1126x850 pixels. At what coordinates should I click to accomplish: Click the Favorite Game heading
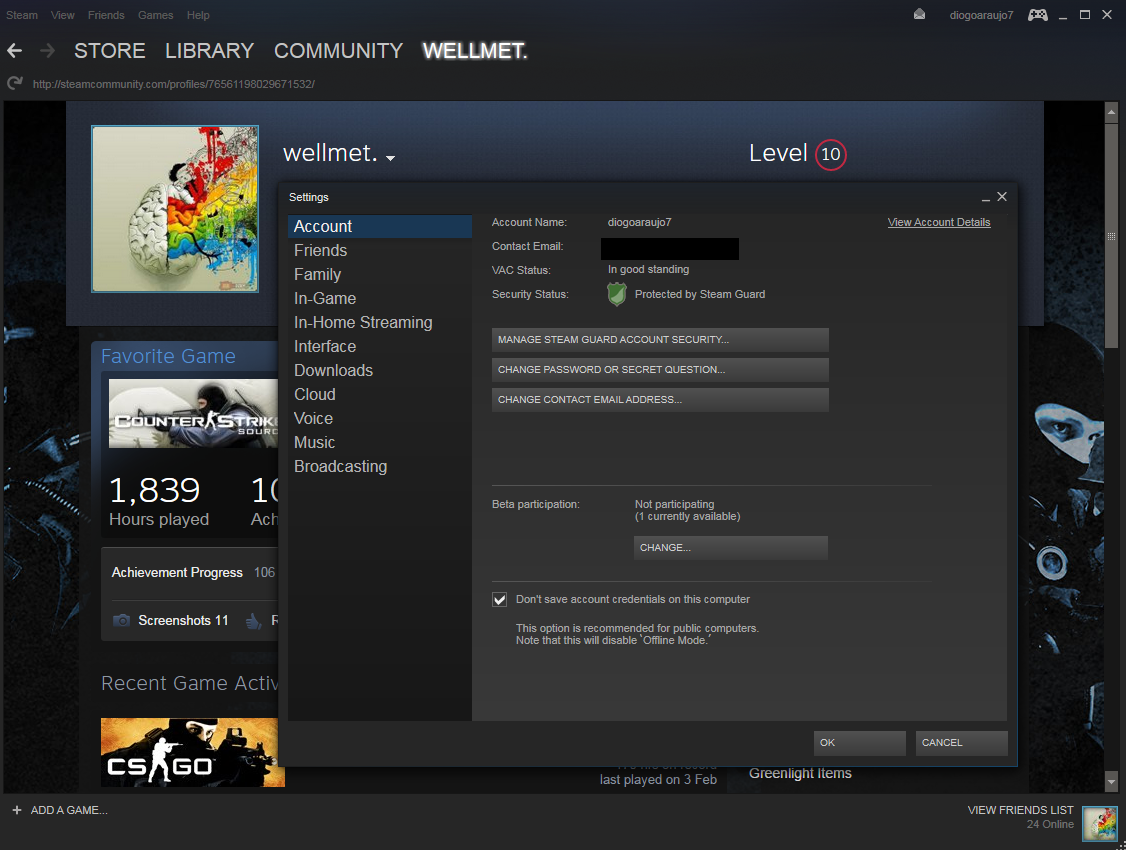tap(168, 356)
